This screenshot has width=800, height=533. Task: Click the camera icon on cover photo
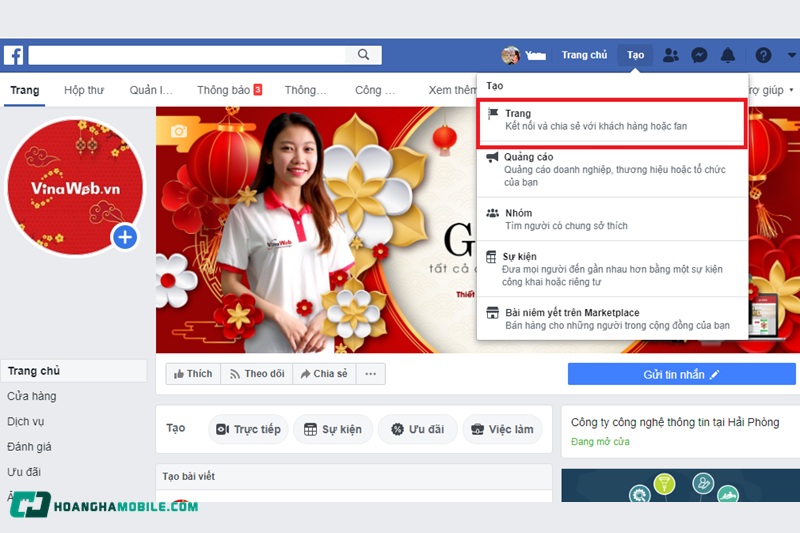pyautogui.click(x=179, y=131)
